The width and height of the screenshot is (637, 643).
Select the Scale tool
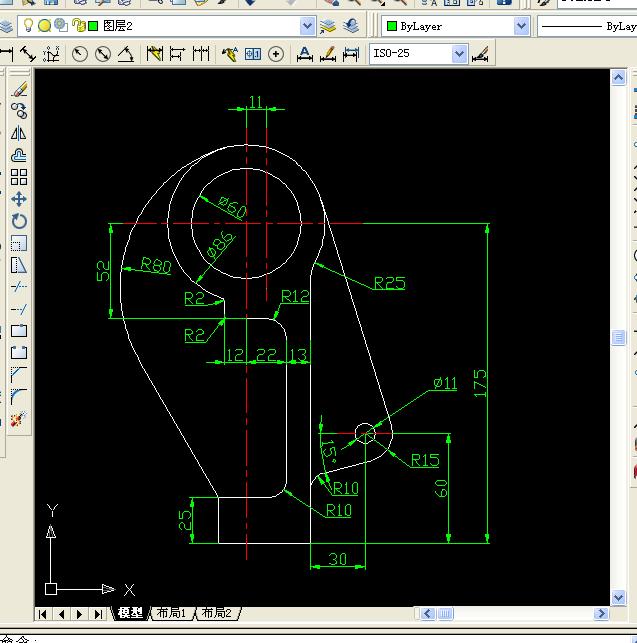pos(19,243)
